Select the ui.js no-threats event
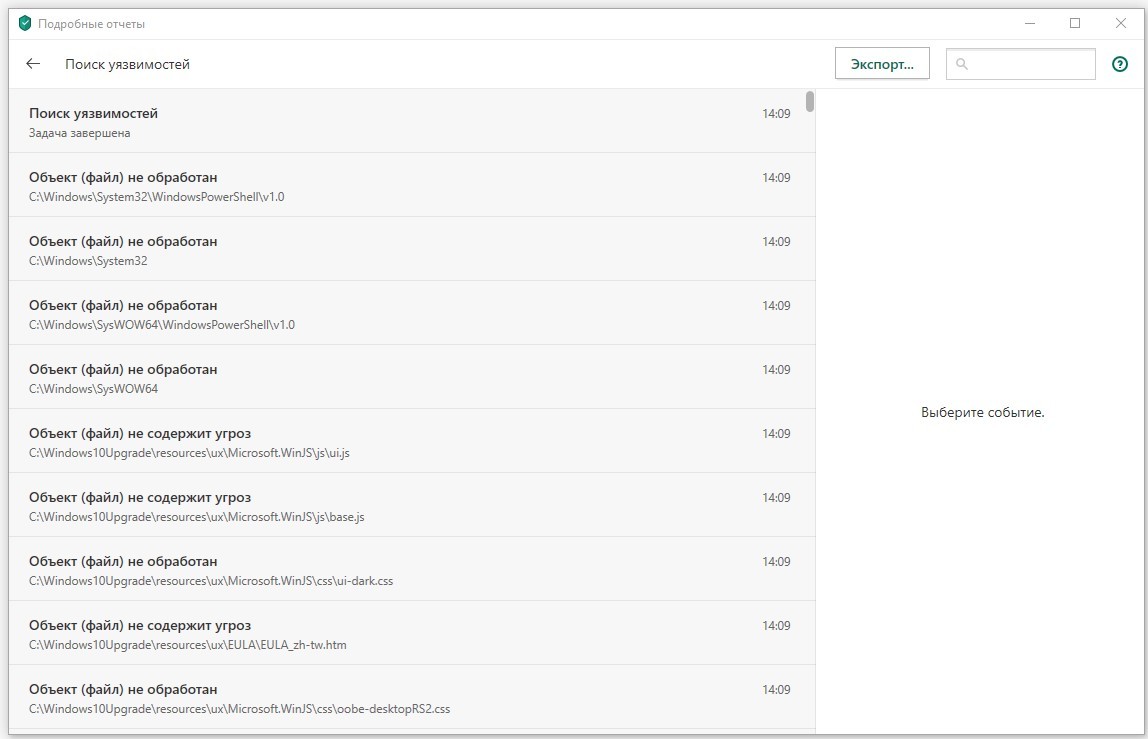 click(x=410, y=442)
